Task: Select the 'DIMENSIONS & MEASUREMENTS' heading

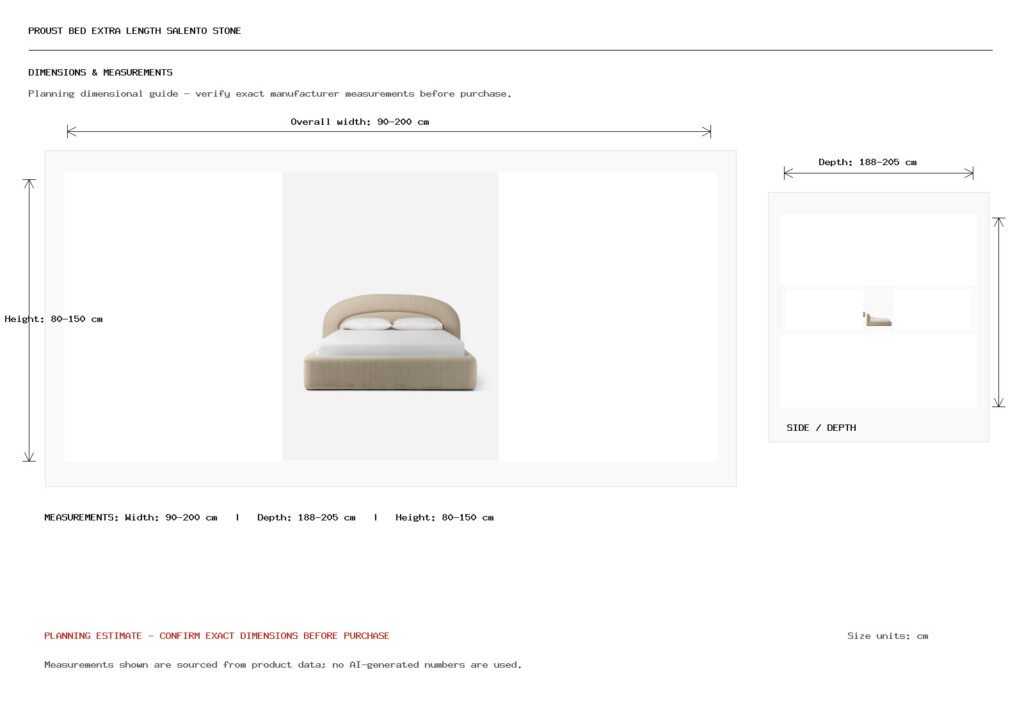Action: [101, 72]
